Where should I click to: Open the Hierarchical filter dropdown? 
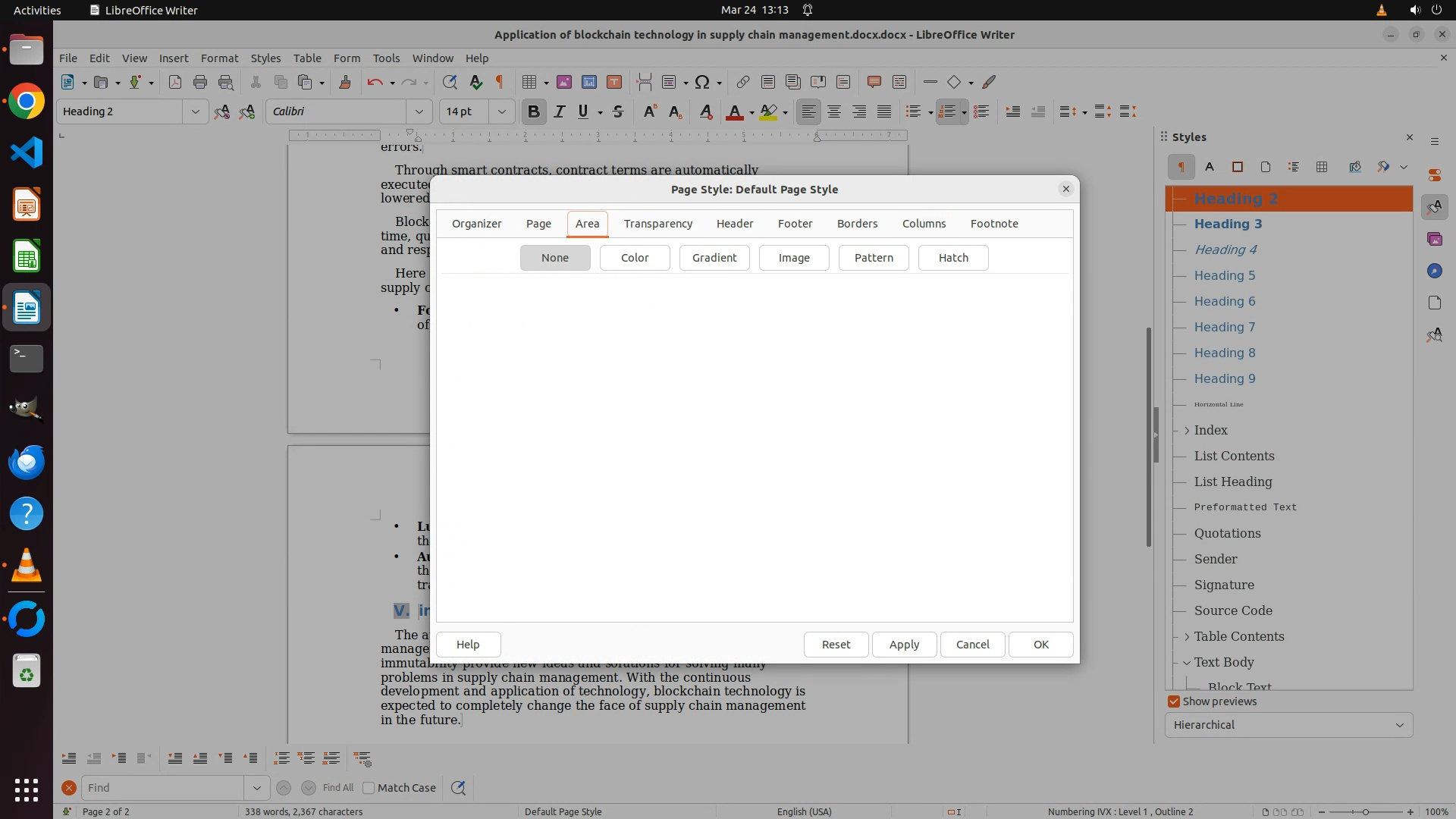click(1288, 725)
